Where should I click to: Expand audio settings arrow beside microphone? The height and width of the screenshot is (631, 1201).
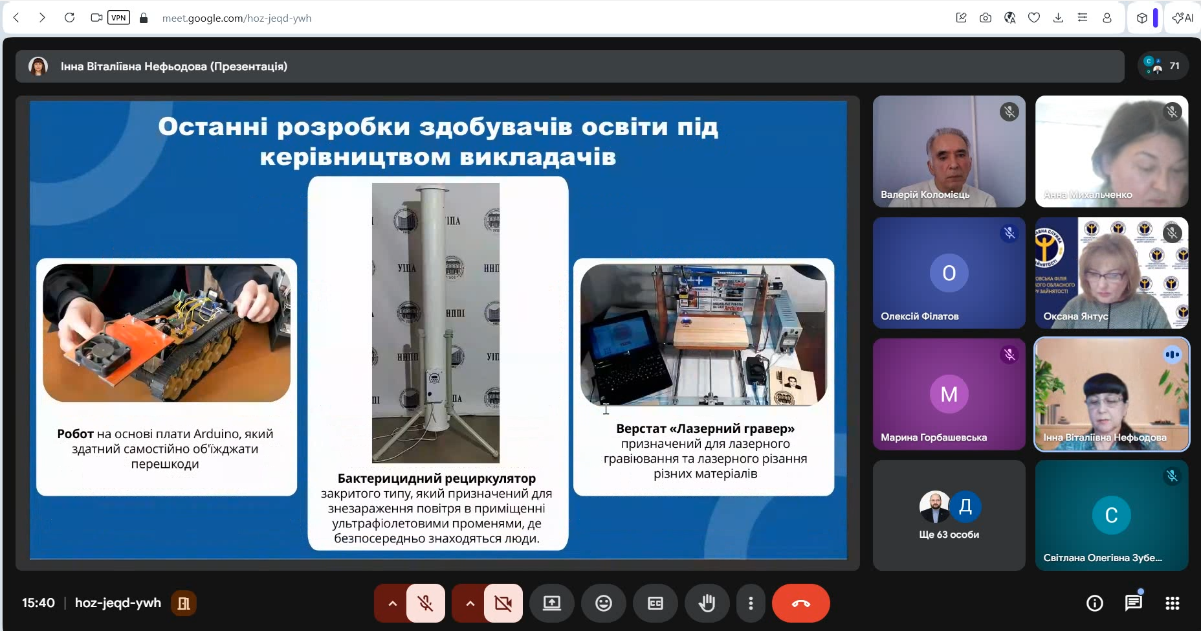click(x=391, y=603)
